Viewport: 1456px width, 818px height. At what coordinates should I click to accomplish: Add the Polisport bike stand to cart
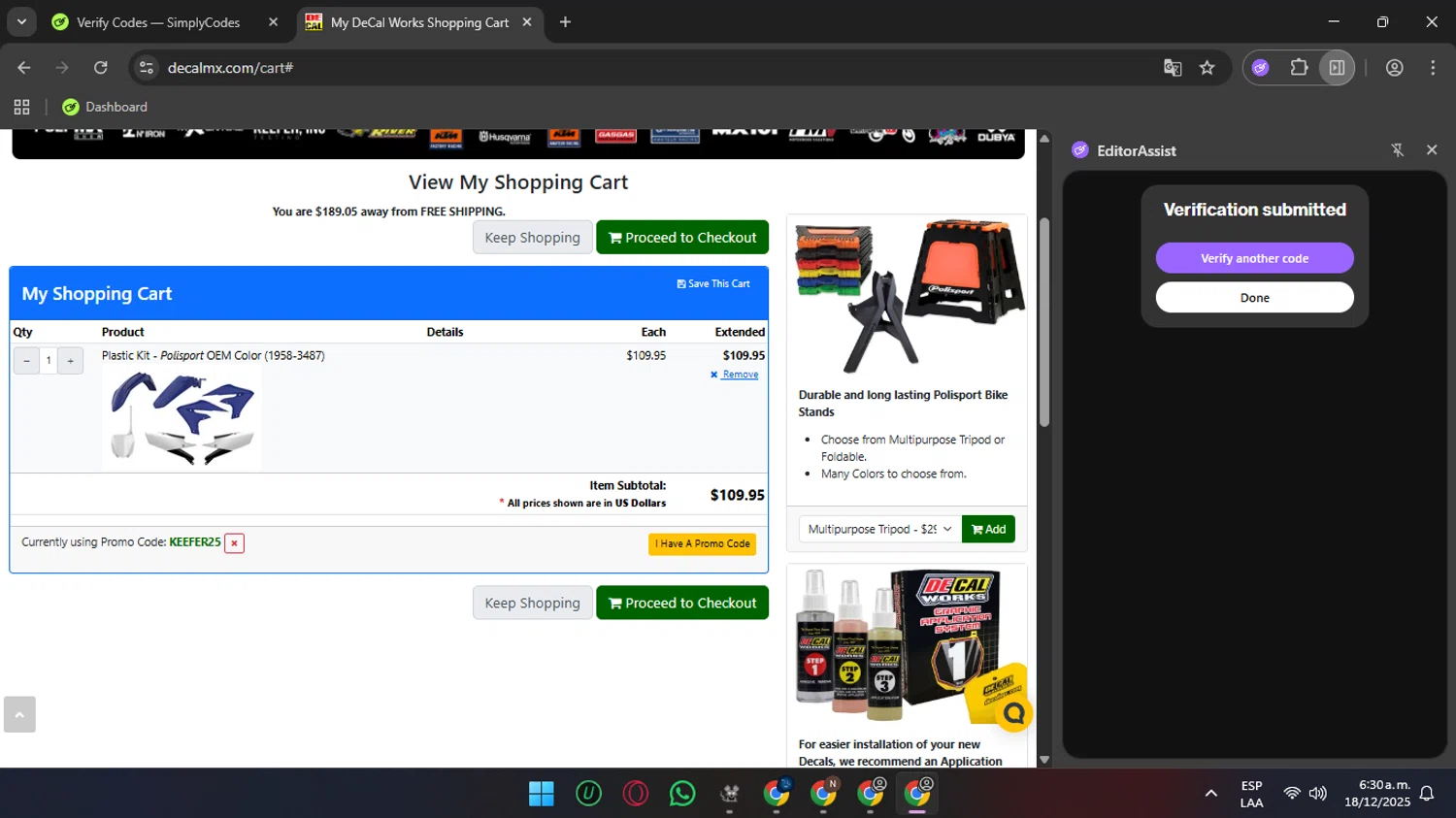(988, 529)
